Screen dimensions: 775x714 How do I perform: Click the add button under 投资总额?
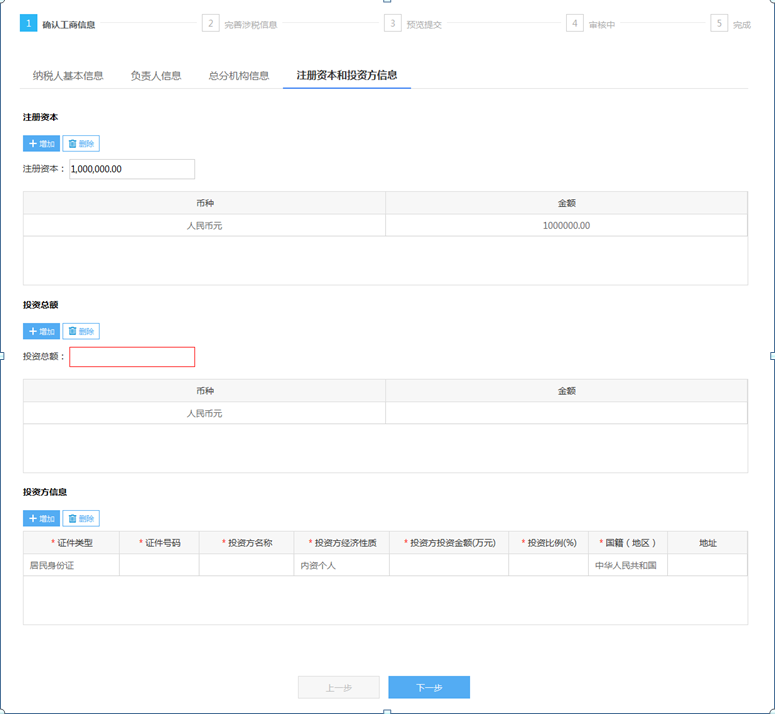tap(41, 331)
